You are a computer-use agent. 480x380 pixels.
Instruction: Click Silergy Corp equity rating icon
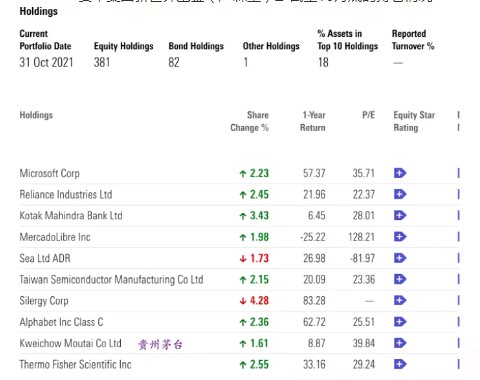pos(400,300)
